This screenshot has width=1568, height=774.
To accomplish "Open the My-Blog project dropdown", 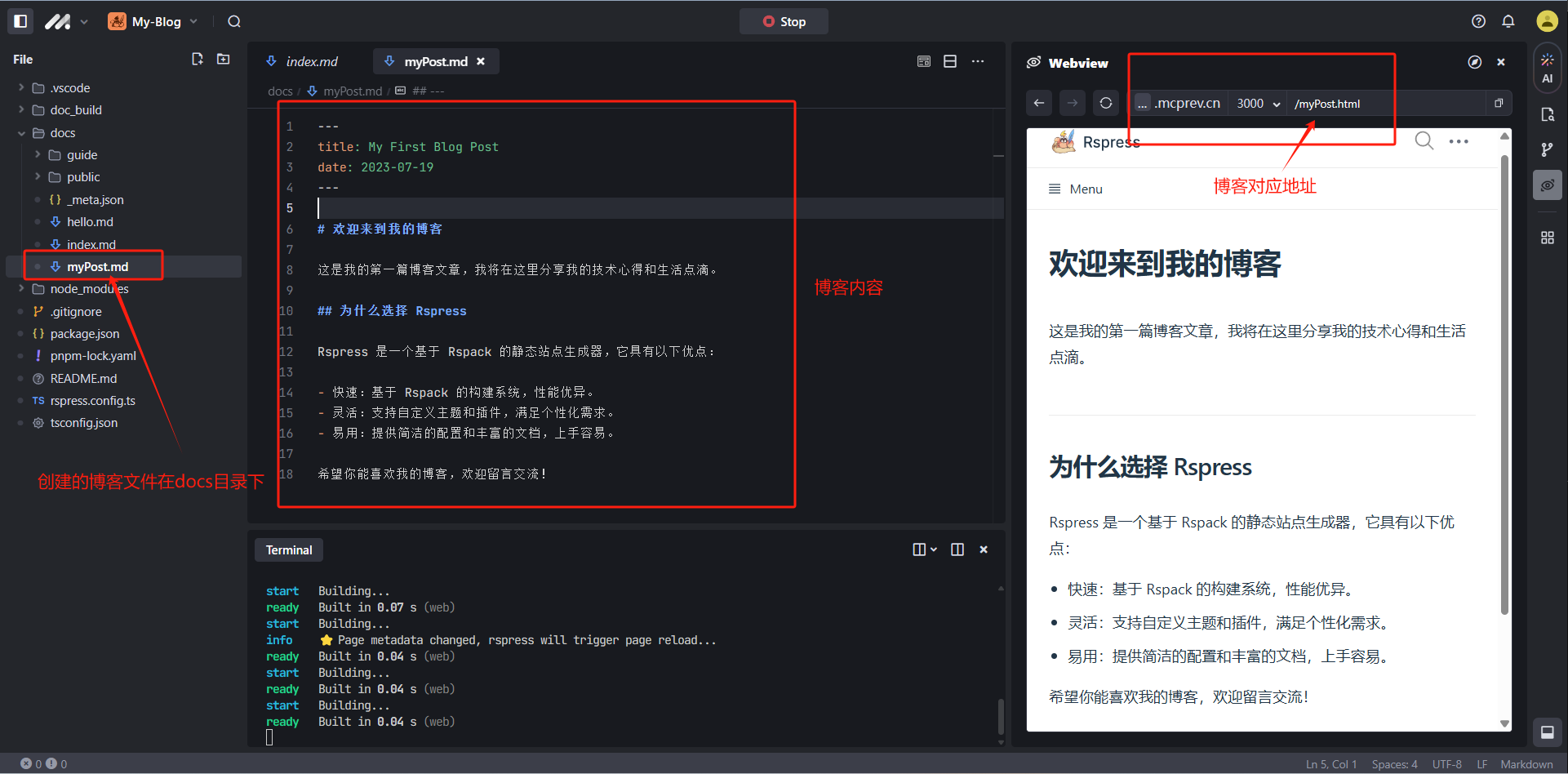I will tap(153, 21).
